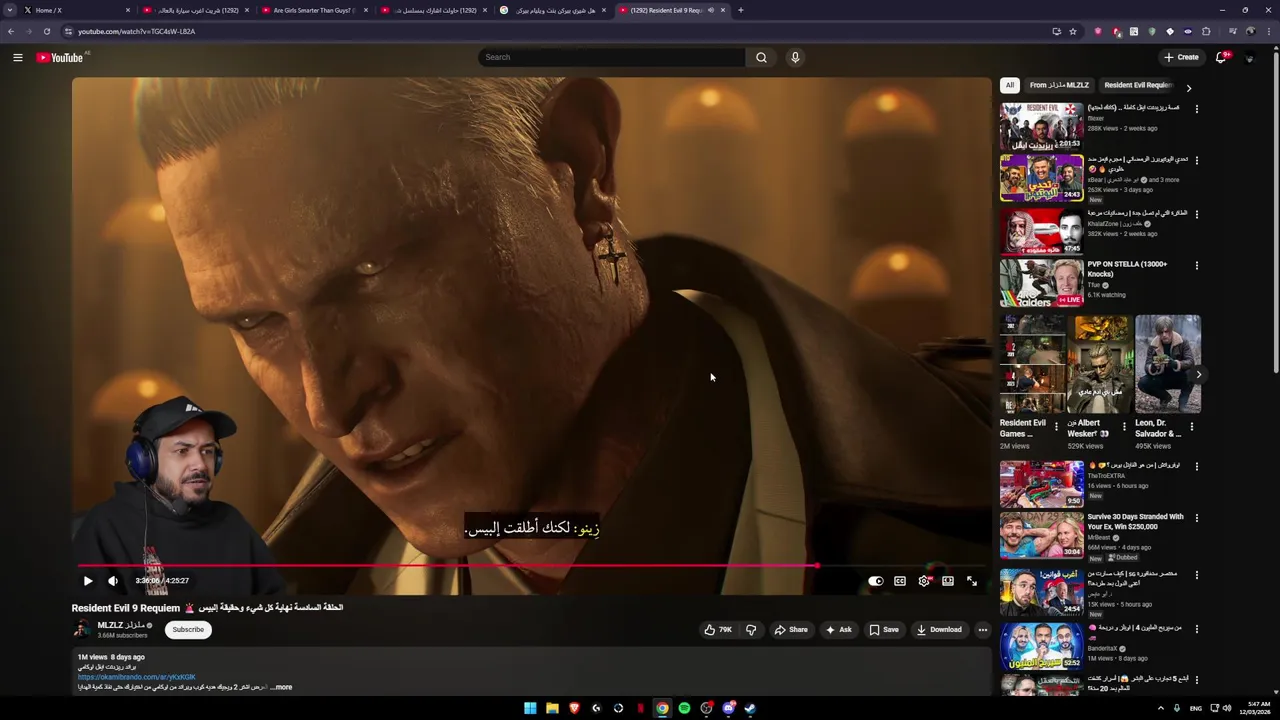
Task: Play the video
Action: 87,581
